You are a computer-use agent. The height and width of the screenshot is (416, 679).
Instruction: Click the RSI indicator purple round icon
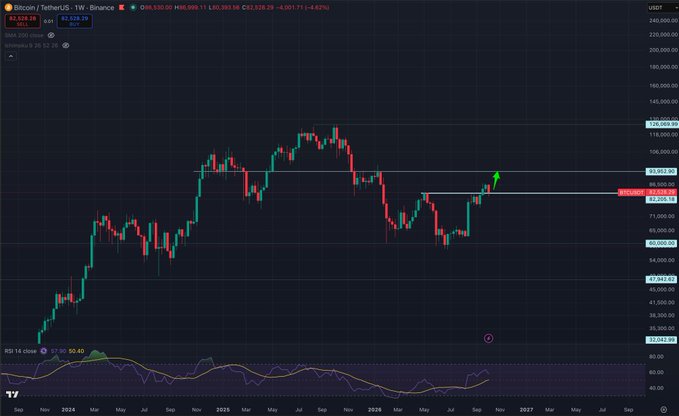click(43, 351)
